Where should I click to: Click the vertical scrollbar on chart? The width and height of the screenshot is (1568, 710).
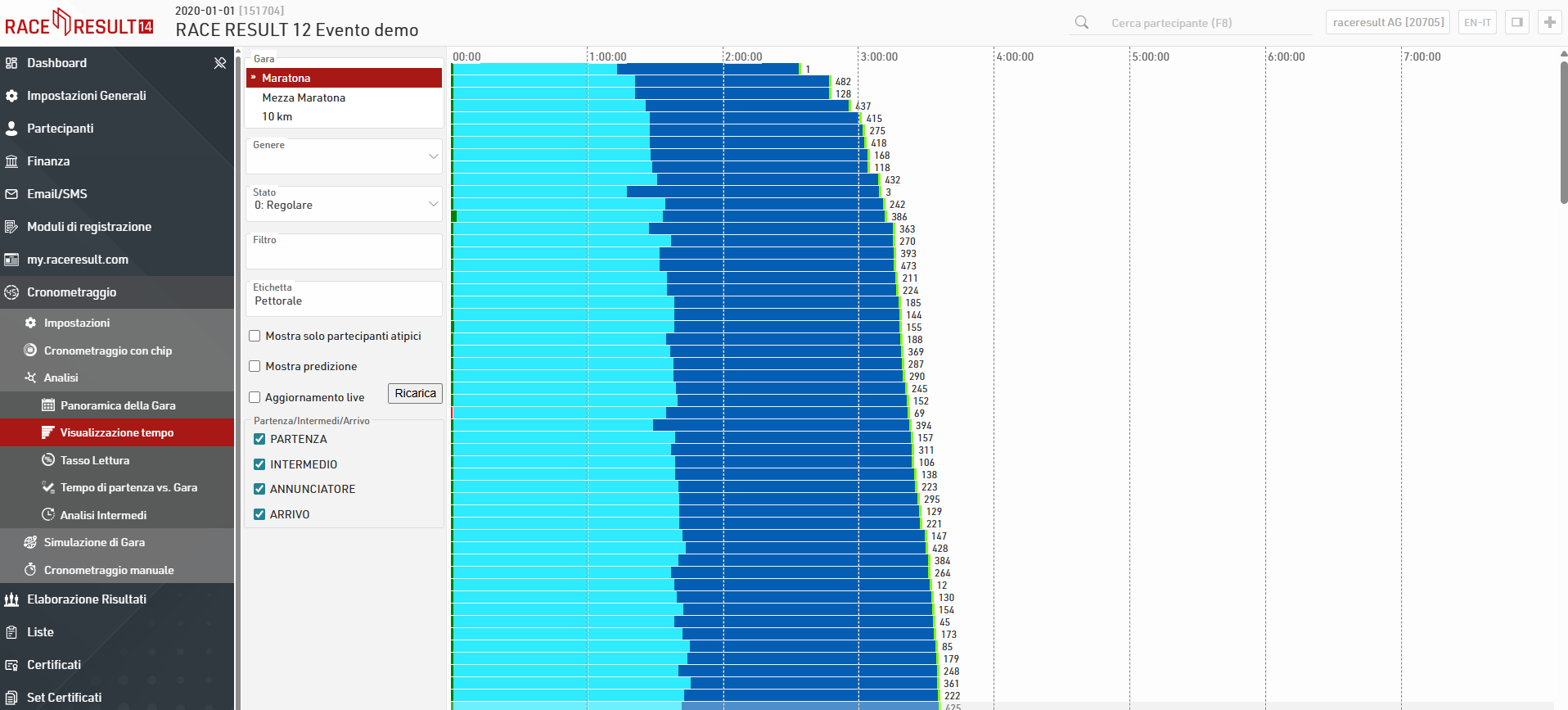[1563, 131]
